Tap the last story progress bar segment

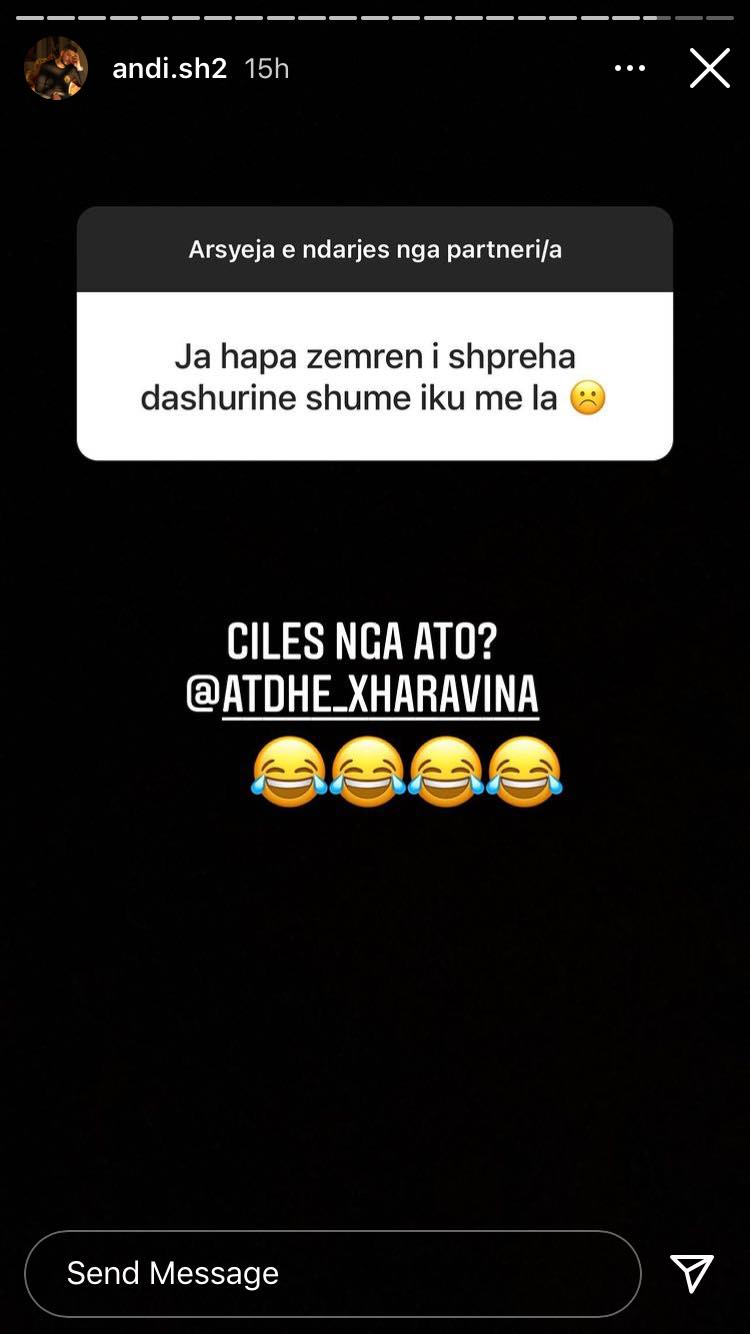720,18
